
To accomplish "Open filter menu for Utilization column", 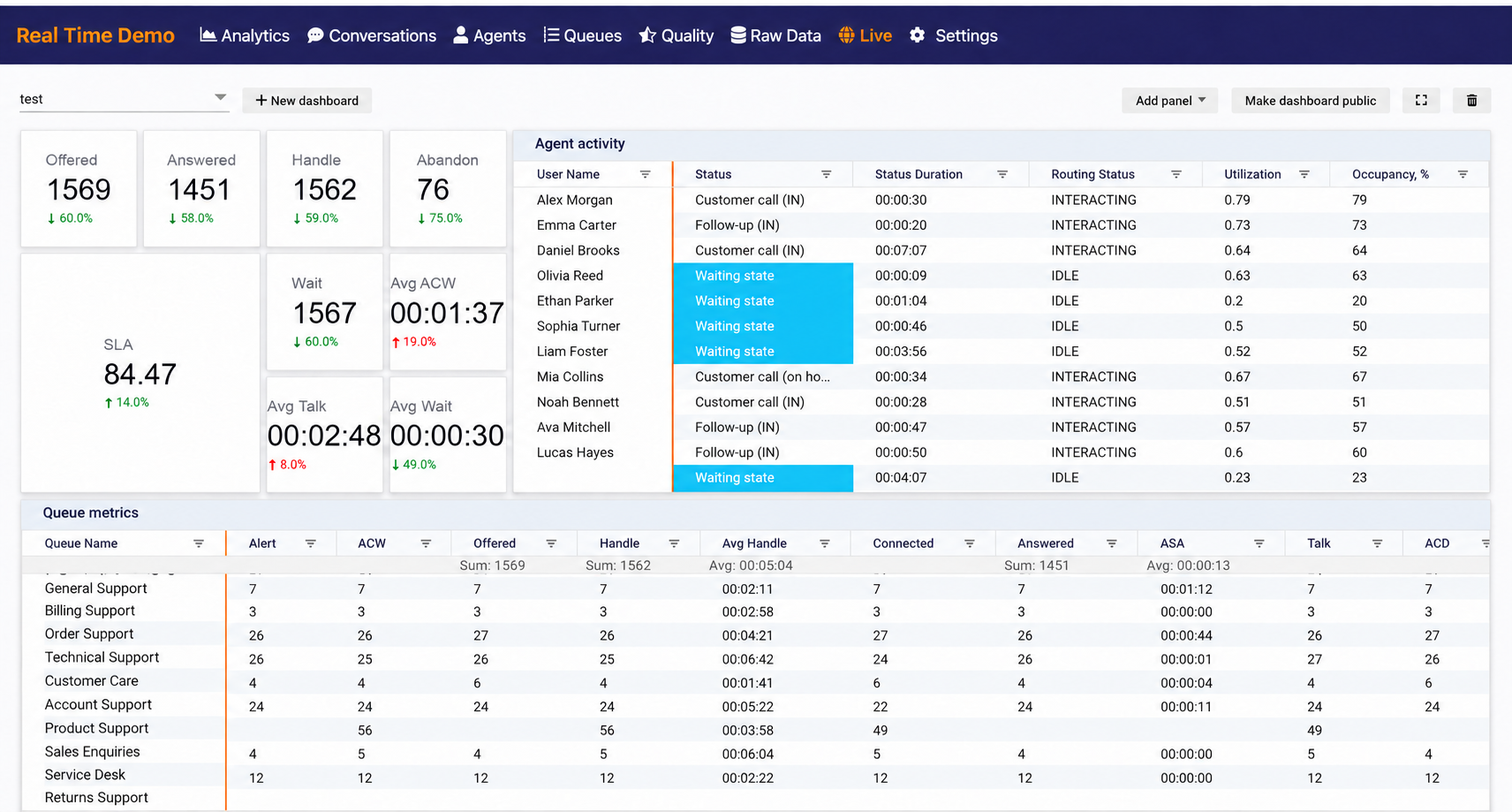I will [1304, 174].
